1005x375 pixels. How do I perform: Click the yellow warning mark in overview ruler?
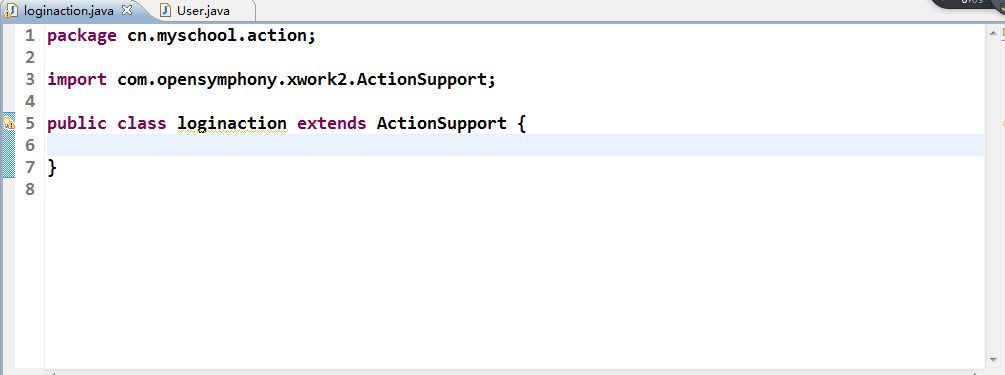click(1002, 122)
